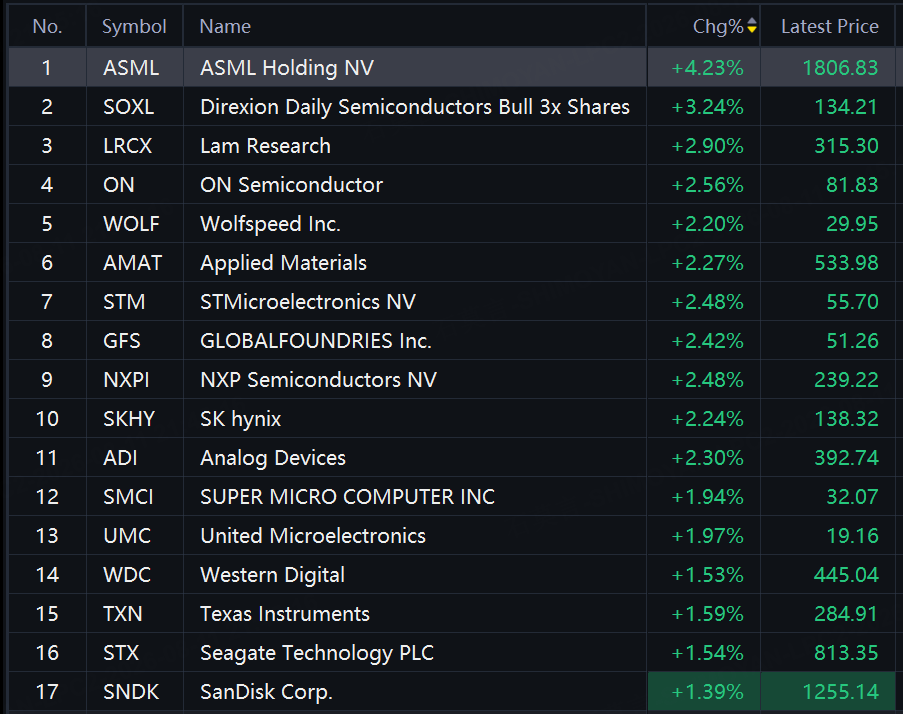This screenshot has width=903, height=714.
Task: Click the Name column header
Action: click(x=225, y=26)
